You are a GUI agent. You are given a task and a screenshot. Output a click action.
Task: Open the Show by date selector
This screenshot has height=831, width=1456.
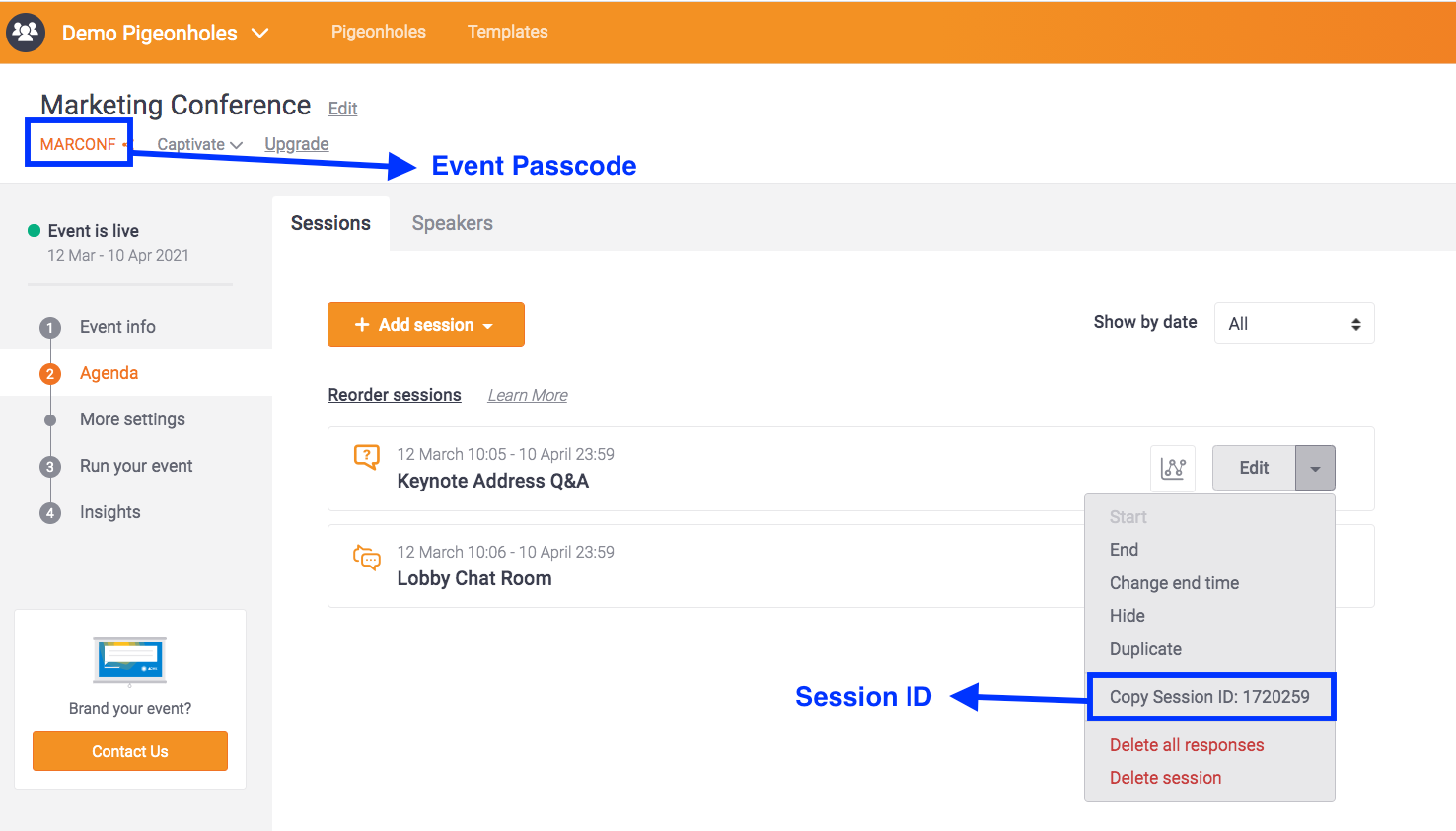point(1293,324)
